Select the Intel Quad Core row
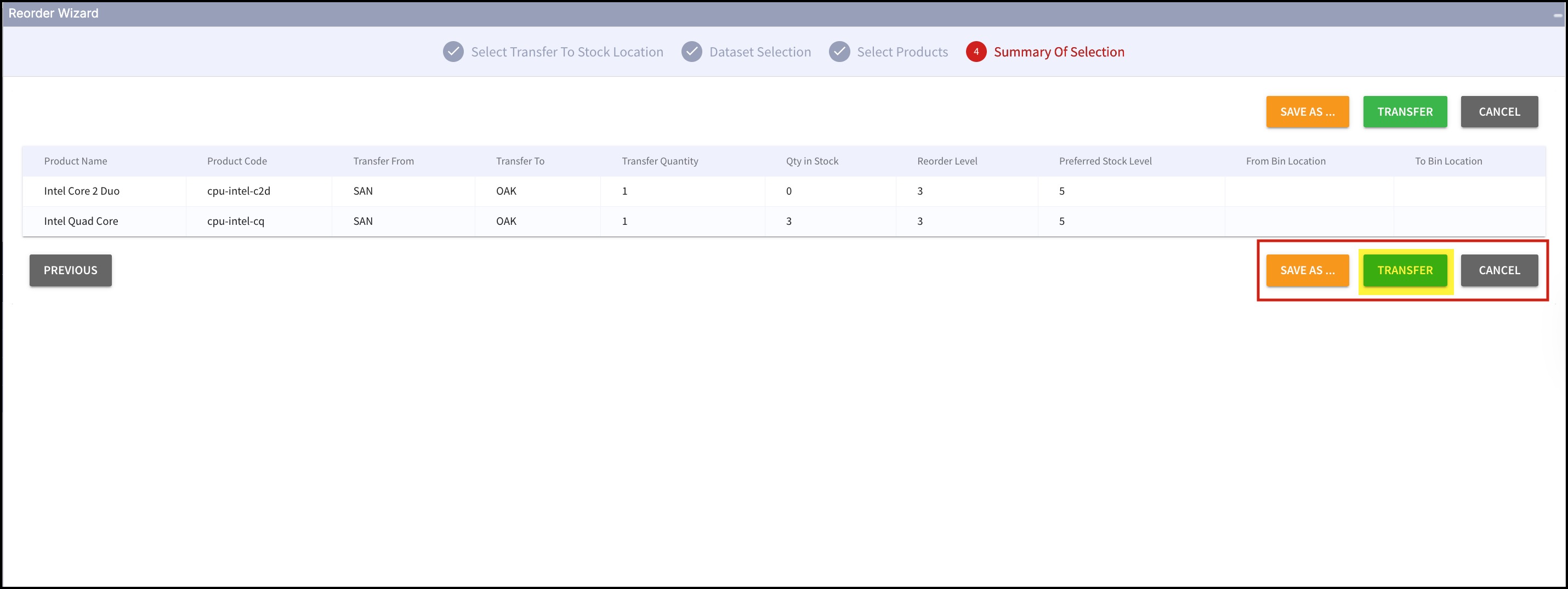Image resolution: width=1568 pixels, height=589 pixels. click(x=783, y=221)
